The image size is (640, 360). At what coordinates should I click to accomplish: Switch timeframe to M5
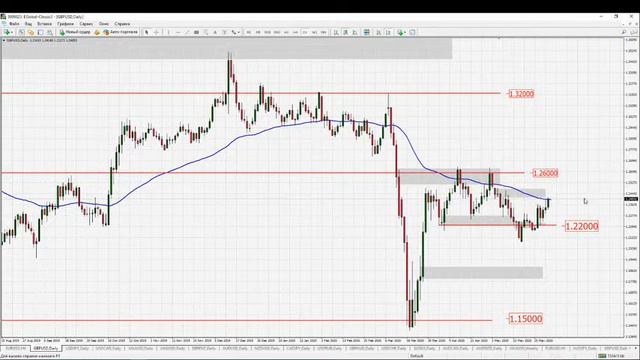(258, 32)
